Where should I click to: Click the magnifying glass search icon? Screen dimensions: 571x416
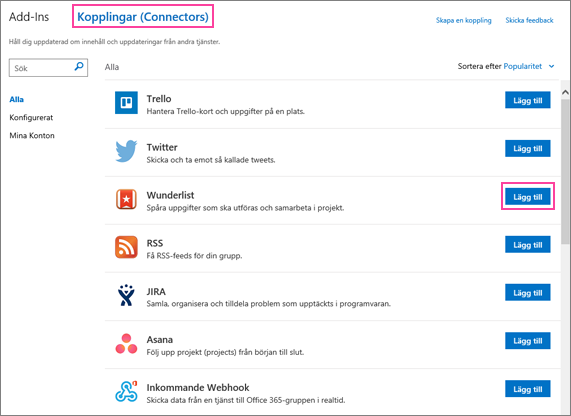[x=79, y=66]
